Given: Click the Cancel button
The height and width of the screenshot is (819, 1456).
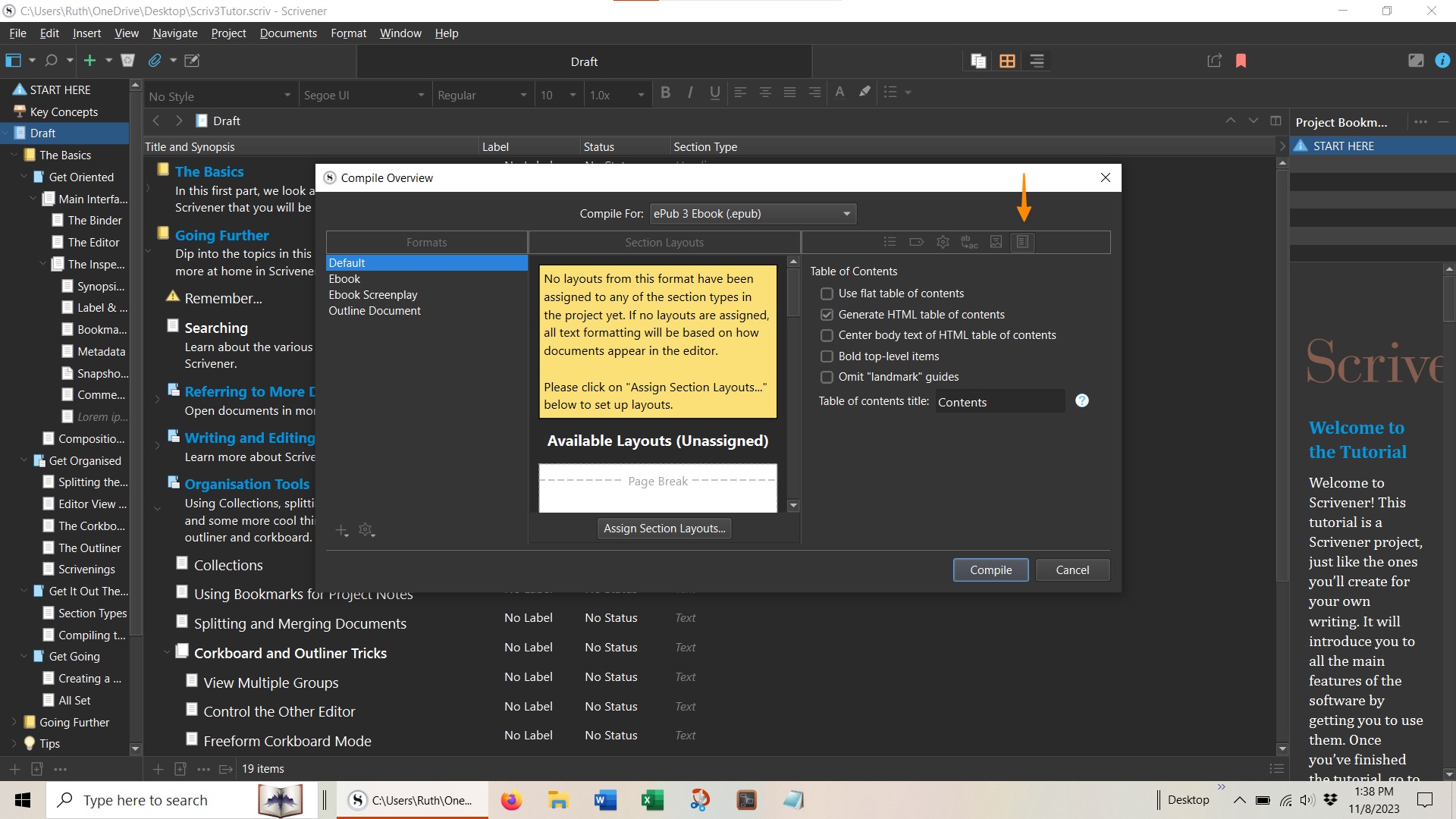Looking at the screenshot, I should [x=1072, y=570].
